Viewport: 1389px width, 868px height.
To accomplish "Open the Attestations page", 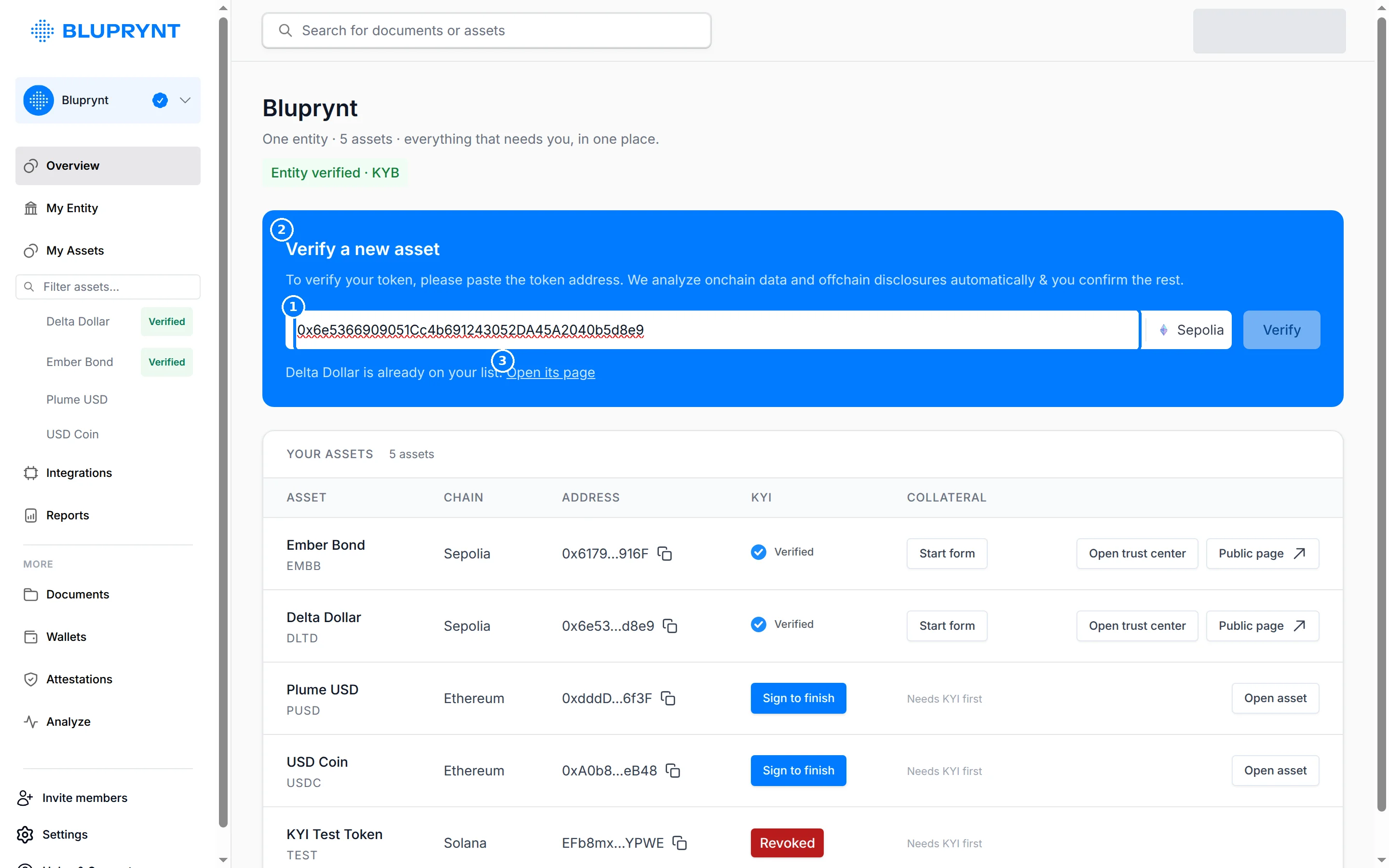I will (108, 679).
